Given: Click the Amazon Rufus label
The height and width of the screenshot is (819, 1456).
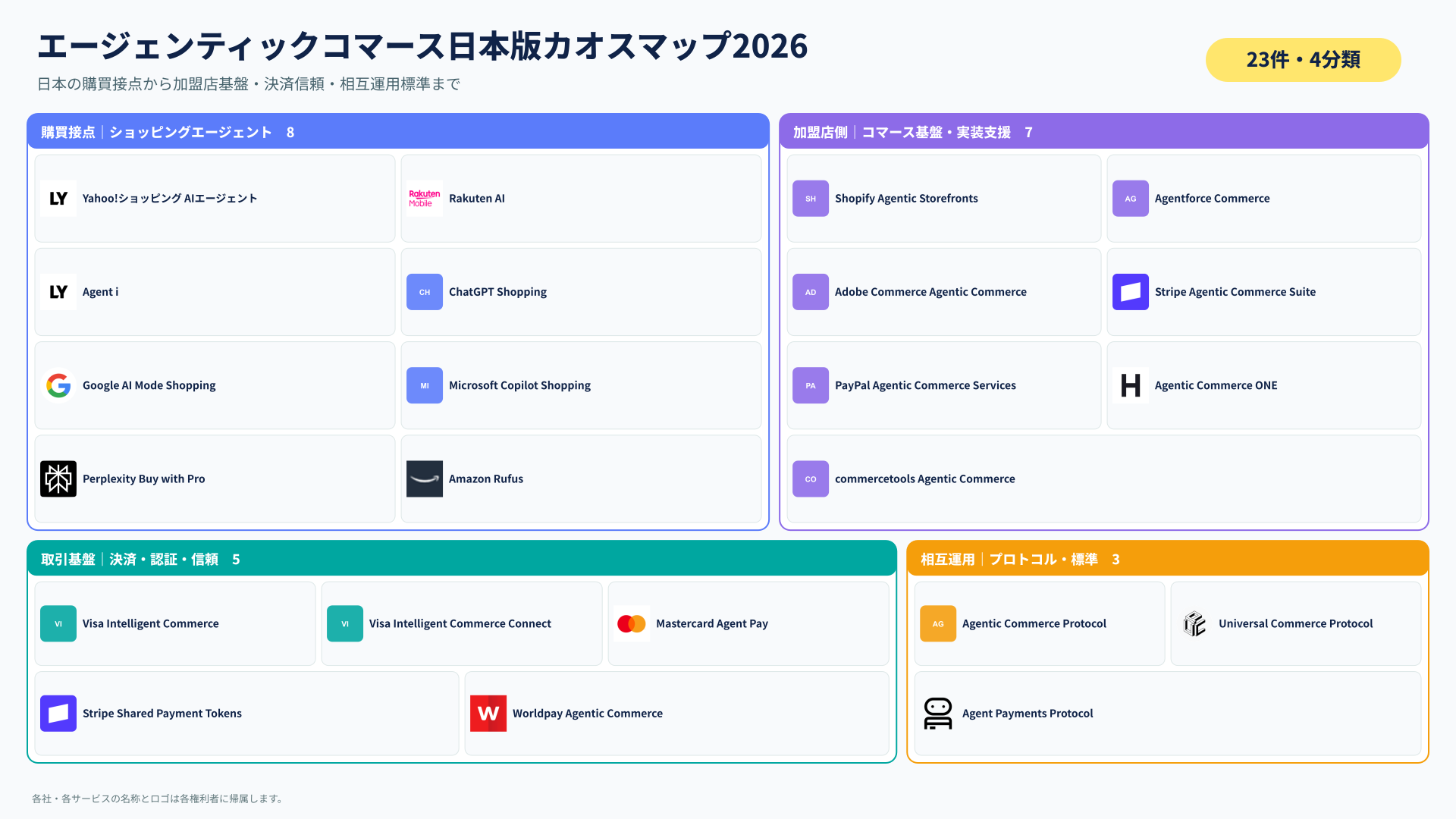Looking at the screenshot, I should coord(486,479).
